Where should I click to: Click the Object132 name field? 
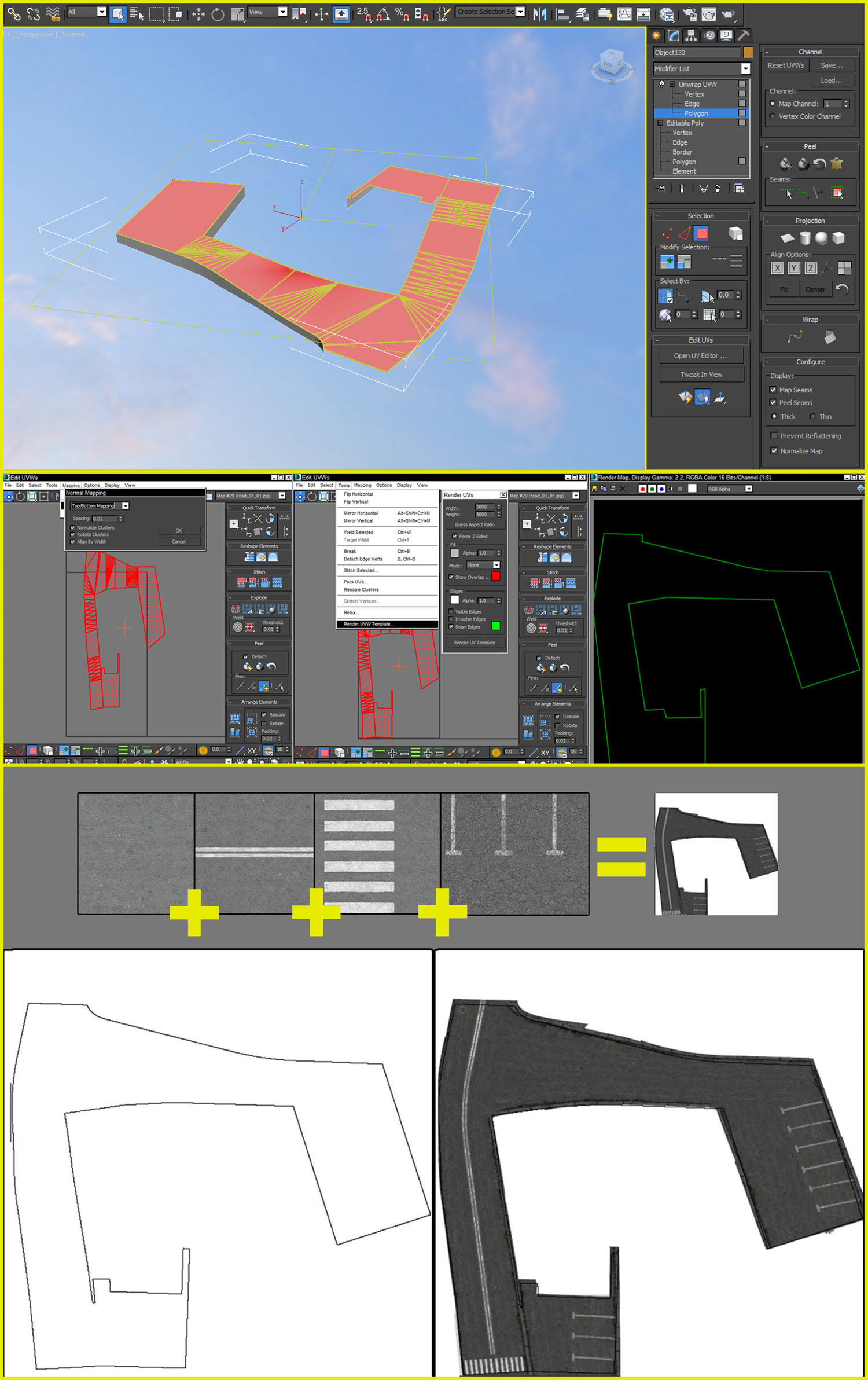point(697,52)
